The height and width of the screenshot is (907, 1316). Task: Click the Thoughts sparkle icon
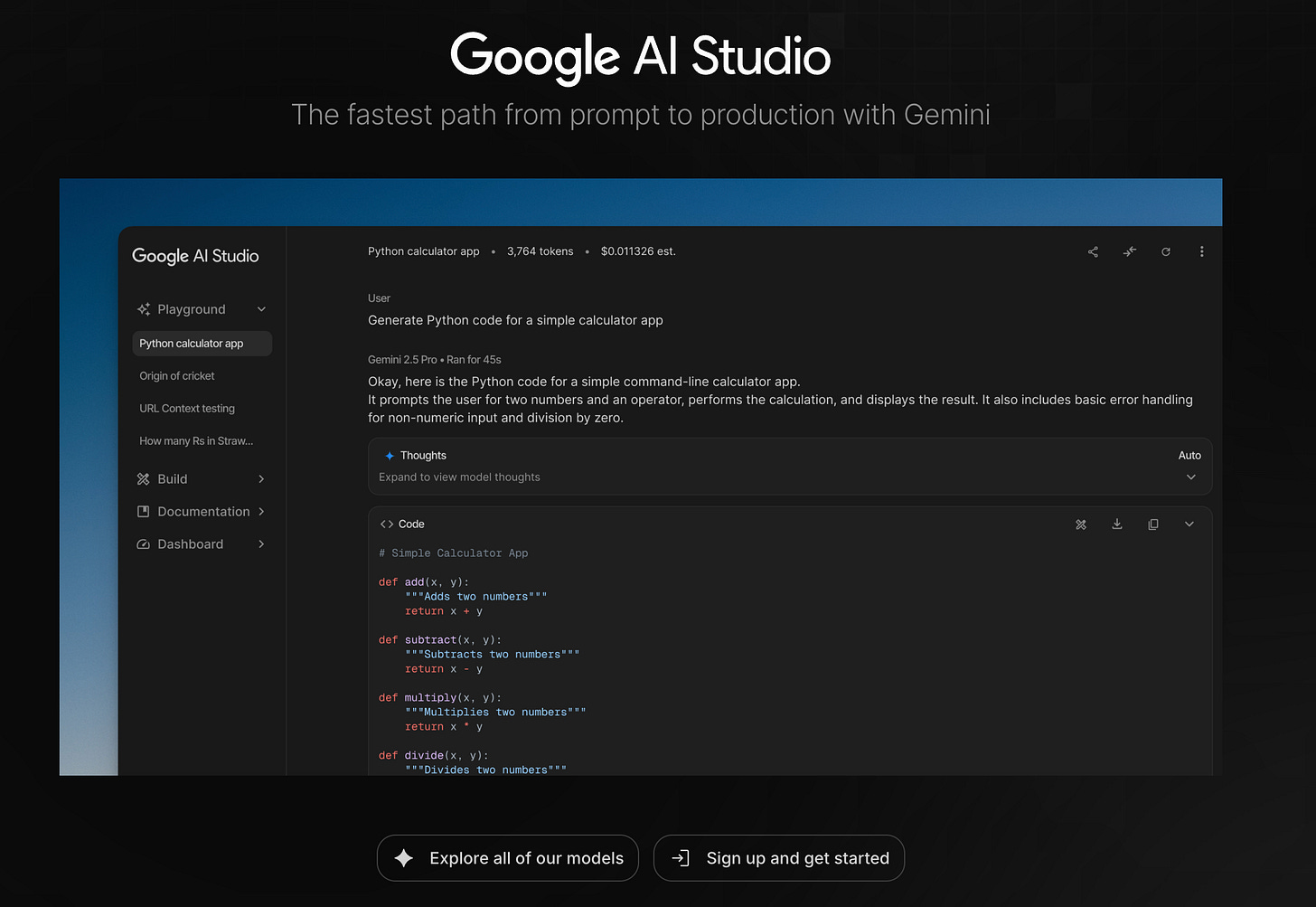pyautogui.click(x=390, y=456)
